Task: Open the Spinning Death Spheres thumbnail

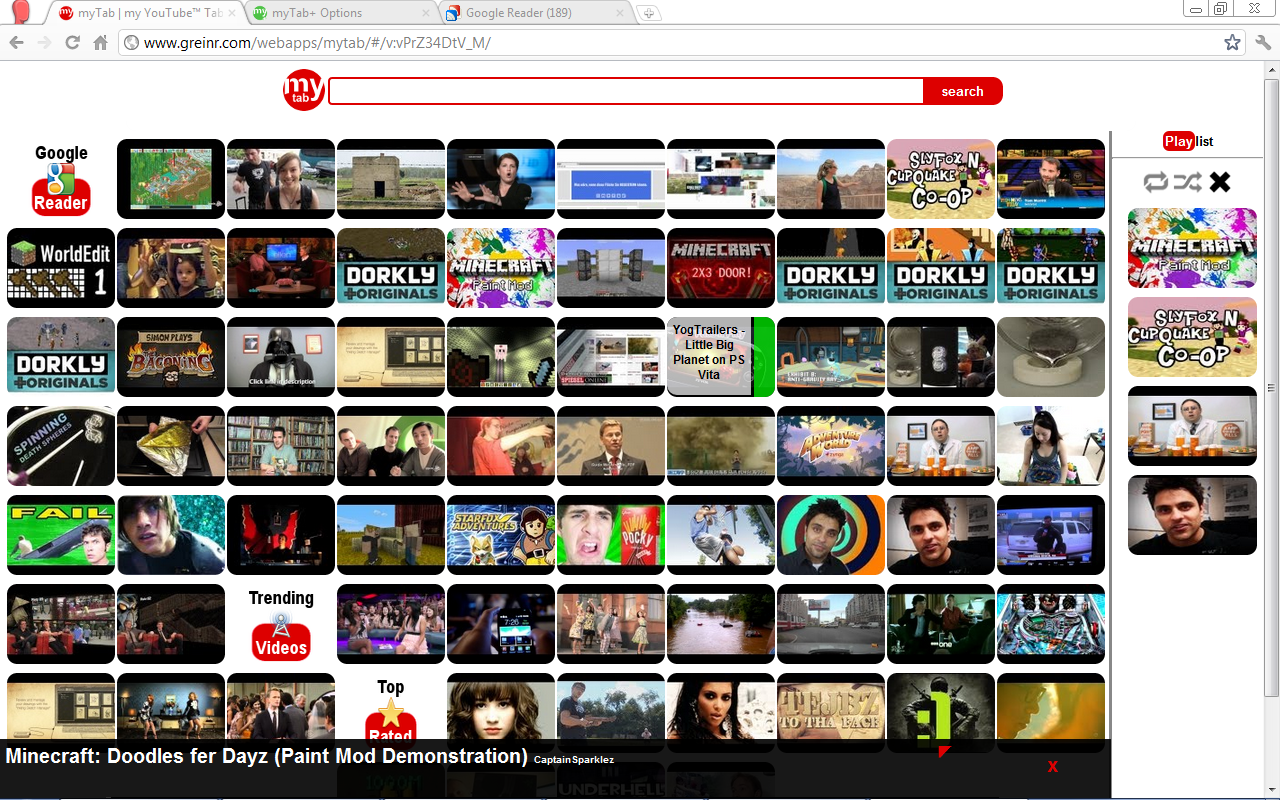Action: pyautogui.click(x=61, y=446)
